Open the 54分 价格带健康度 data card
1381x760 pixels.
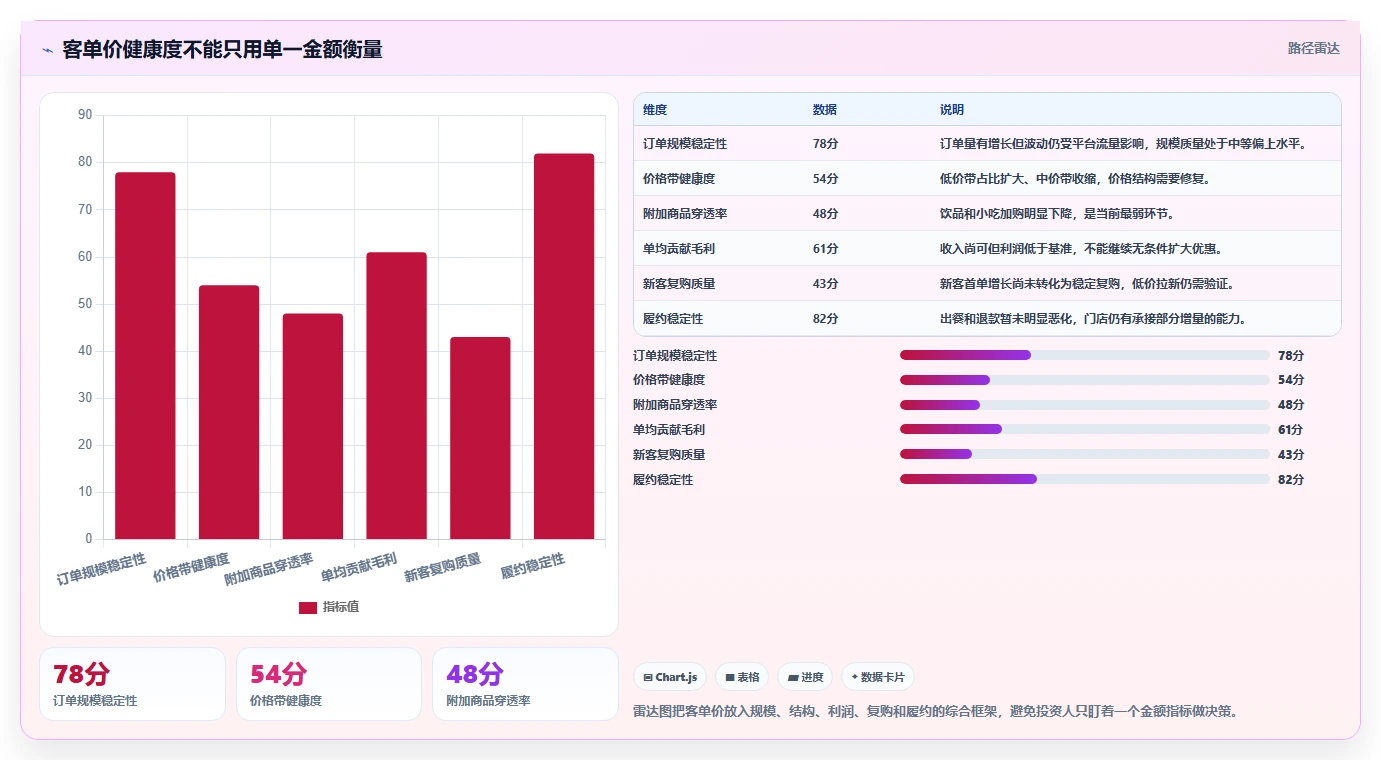[329, 684]
